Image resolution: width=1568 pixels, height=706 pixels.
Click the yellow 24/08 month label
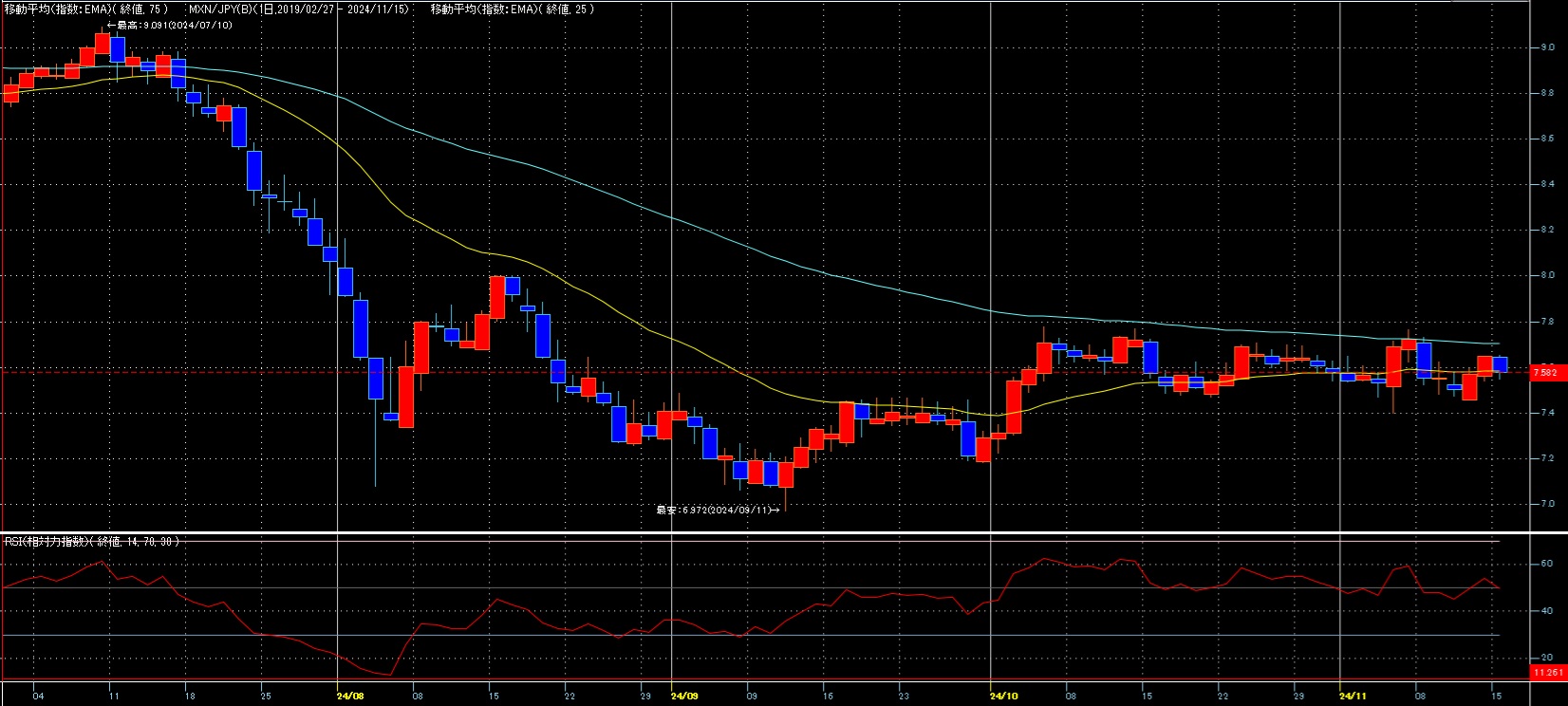[x=350, y=696]
